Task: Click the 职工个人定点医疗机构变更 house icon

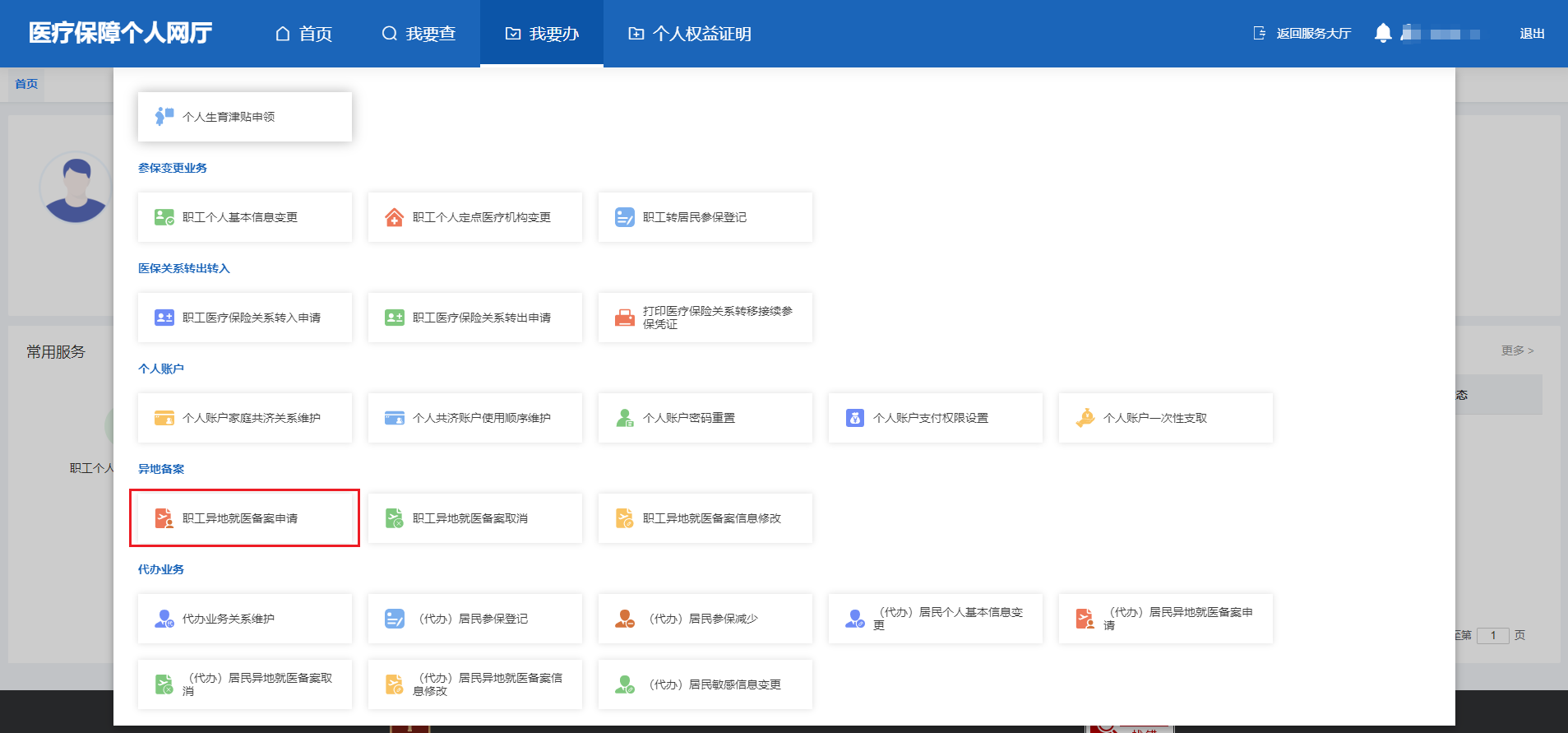Action: pyautogui.click(x=395, y=217)
